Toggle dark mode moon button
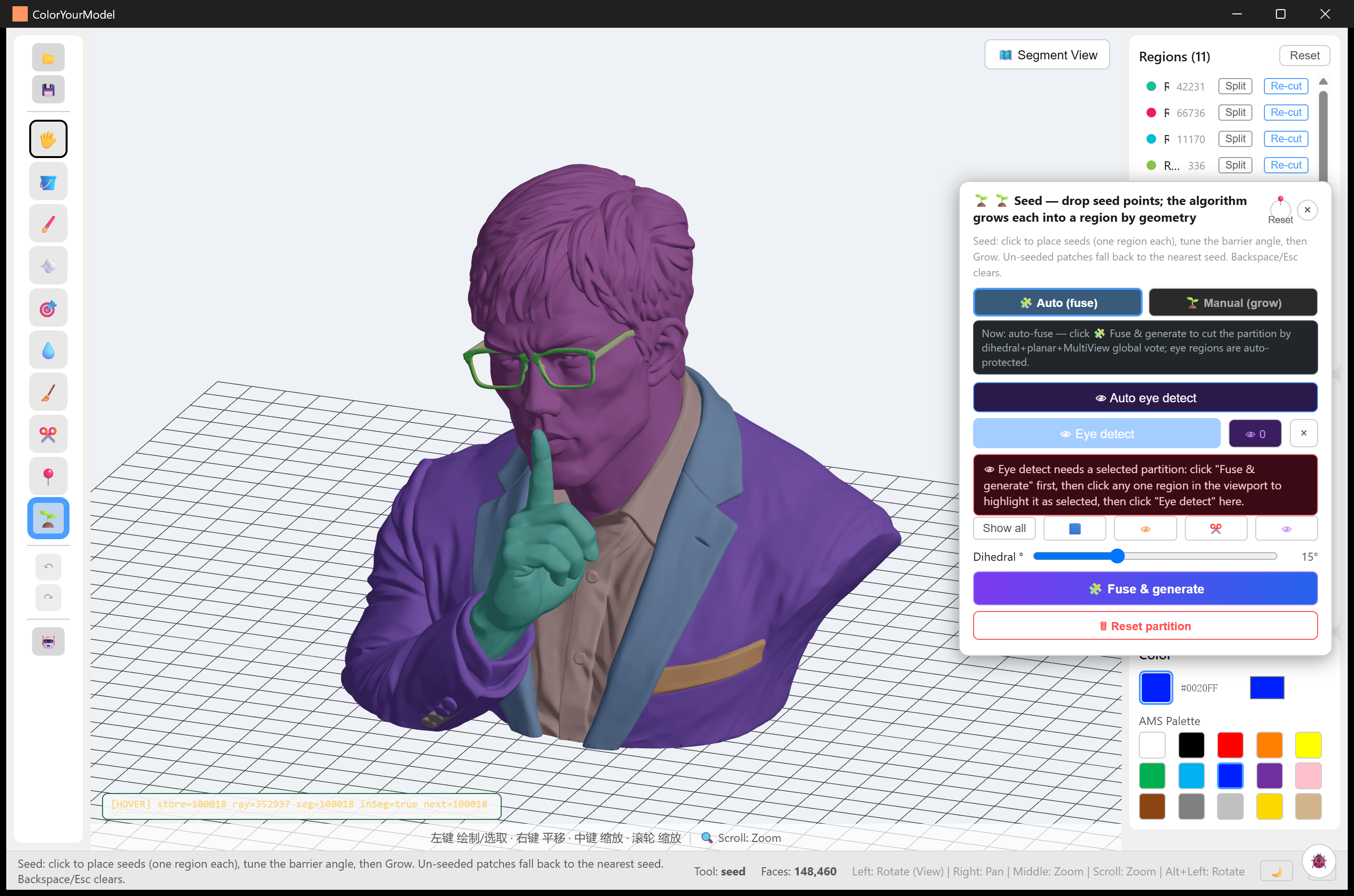 coord(1276,871)
